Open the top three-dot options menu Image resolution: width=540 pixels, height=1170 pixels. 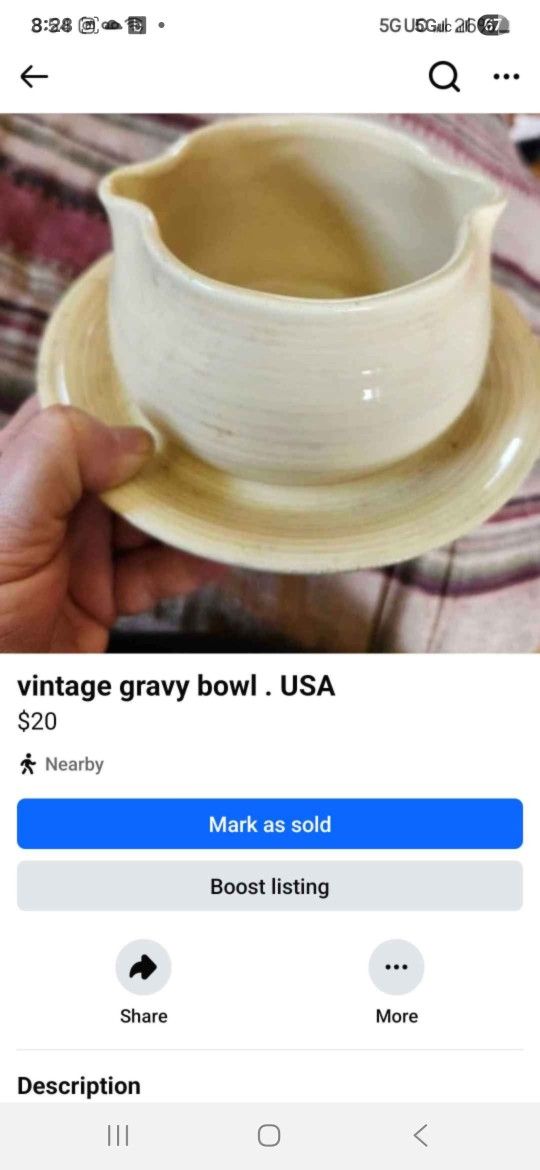pos(506,76)
